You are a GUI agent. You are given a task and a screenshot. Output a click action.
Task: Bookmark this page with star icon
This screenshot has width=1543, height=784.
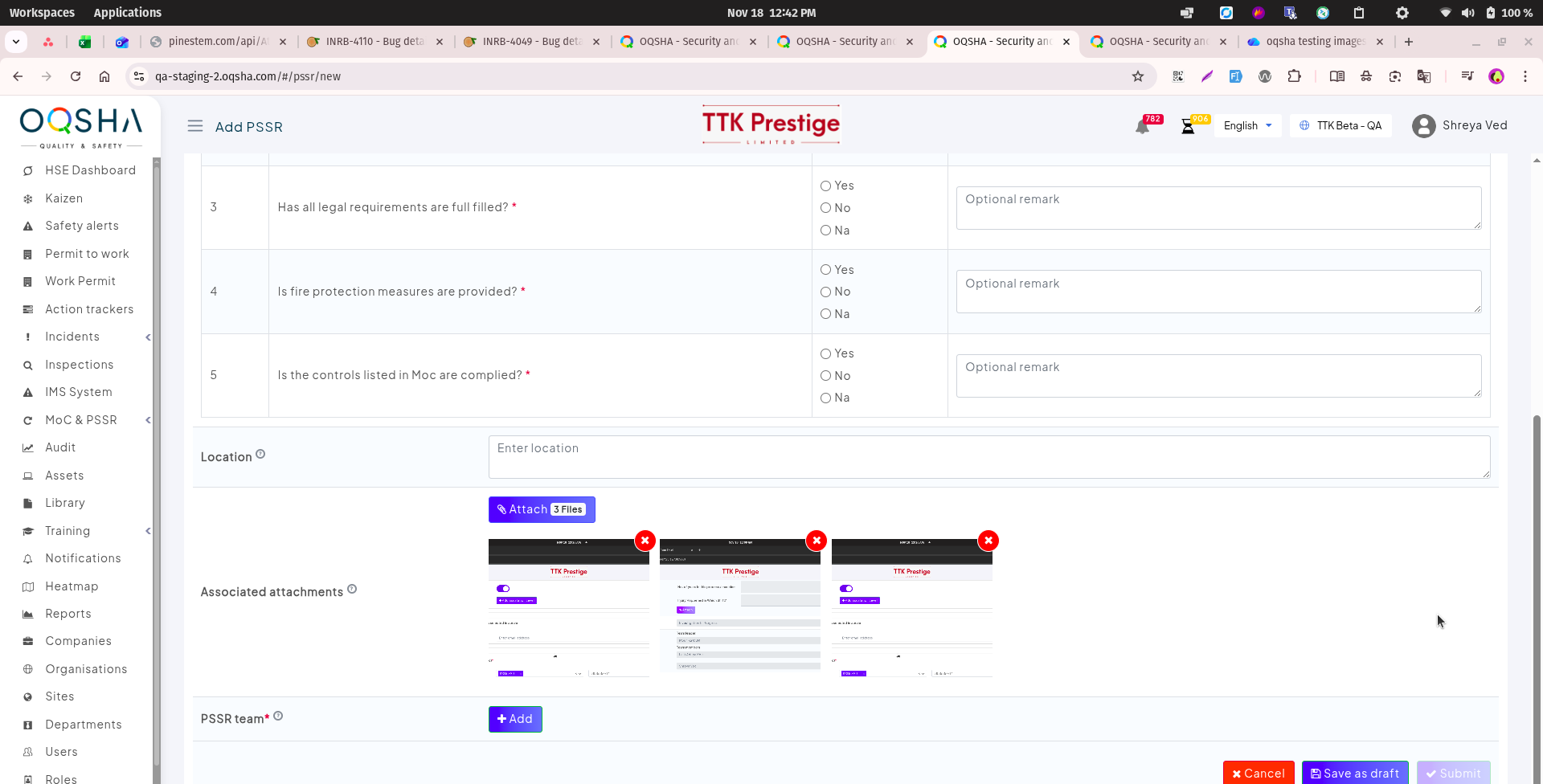coord(1138,76)
